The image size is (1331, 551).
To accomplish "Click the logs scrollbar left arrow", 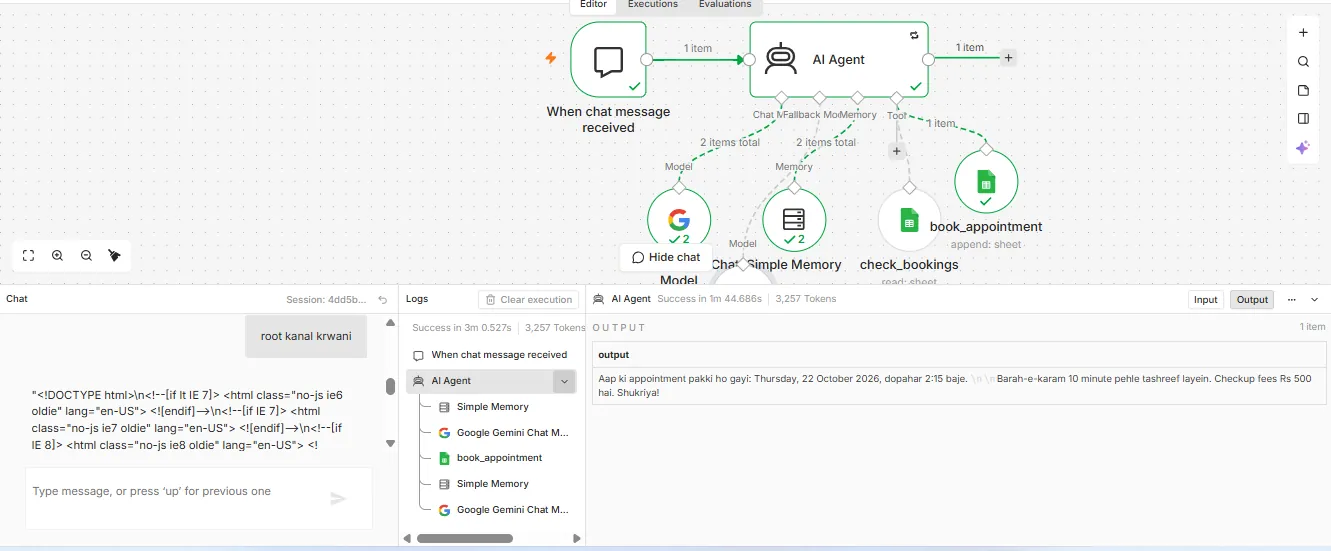I will click(x=407, y=538).
